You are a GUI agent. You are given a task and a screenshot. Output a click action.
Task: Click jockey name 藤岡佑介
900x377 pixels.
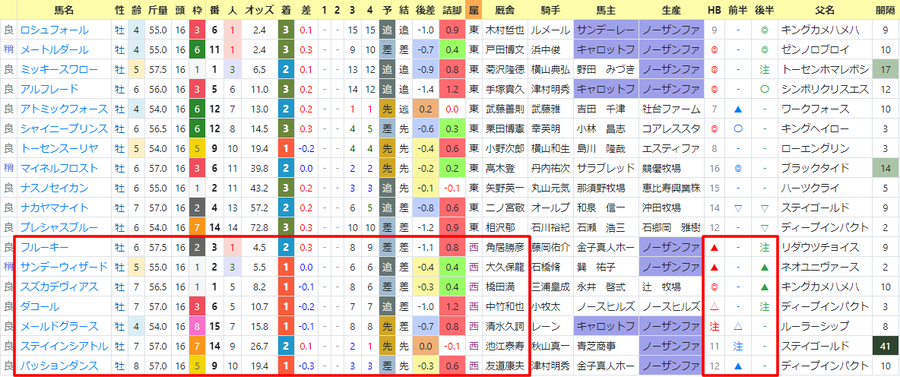pyautogui.click(x=551, y=247)
